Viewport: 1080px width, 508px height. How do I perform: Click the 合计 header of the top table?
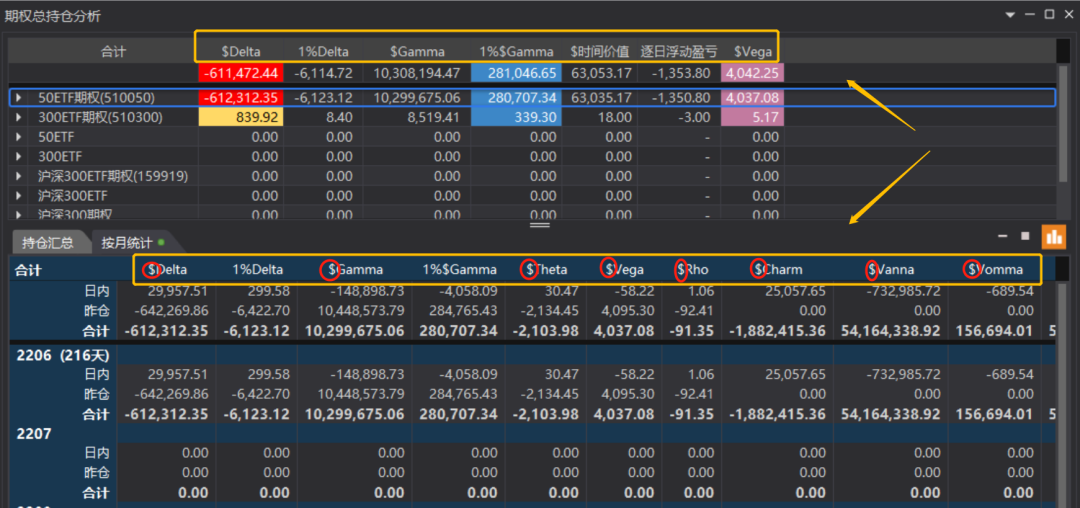[x=114, y=51]
